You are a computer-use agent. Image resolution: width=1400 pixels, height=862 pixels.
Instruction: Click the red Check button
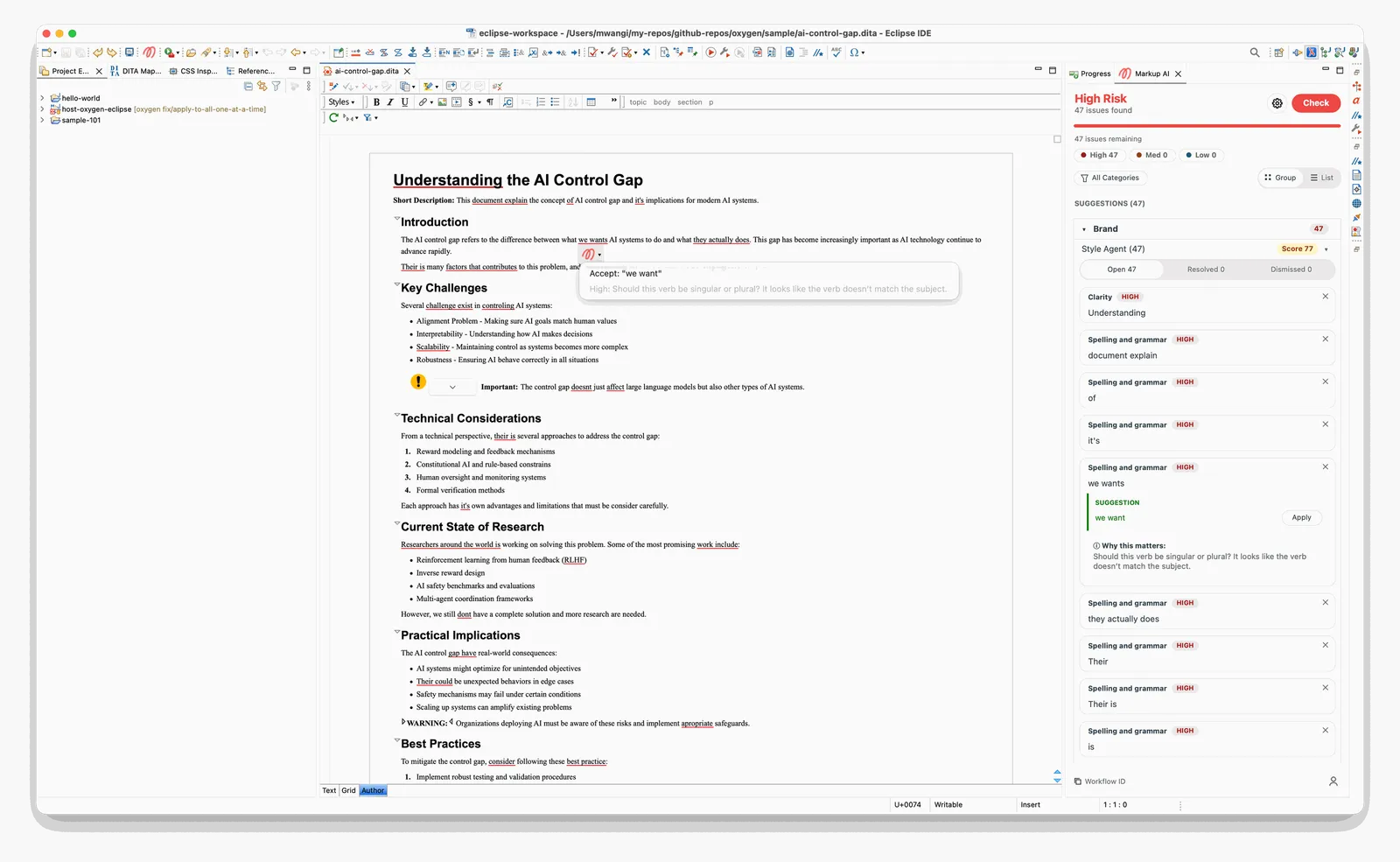pos(1316,103)
